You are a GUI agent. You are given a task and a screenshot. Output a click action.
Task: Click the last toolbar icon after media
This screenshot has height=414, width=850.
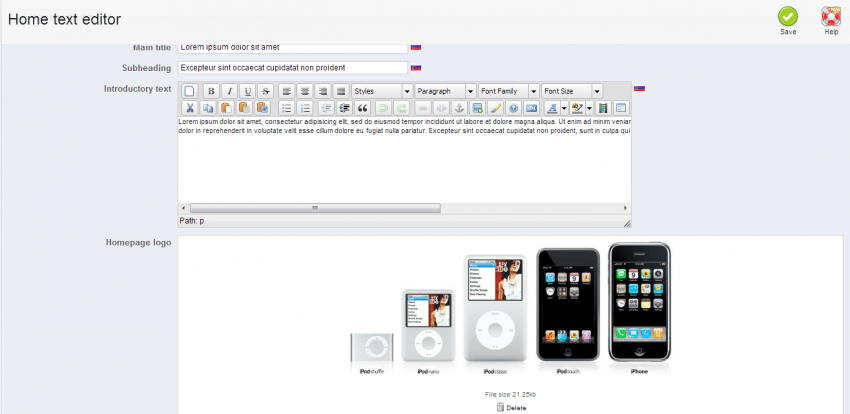coord(621,107)
